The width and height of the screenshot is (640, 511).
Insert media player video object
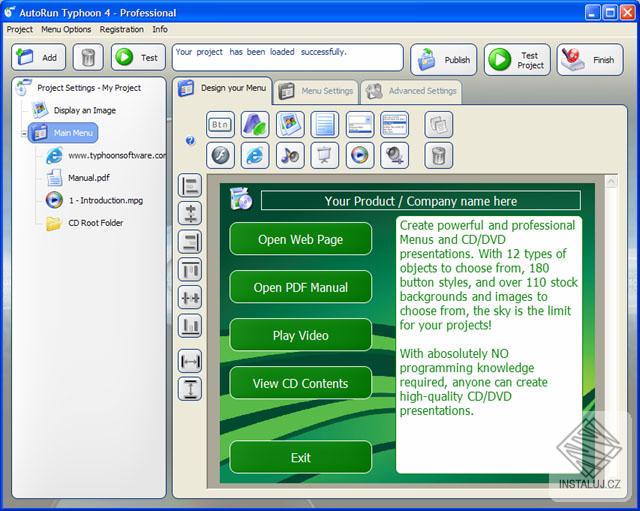[x=360, y=156]
